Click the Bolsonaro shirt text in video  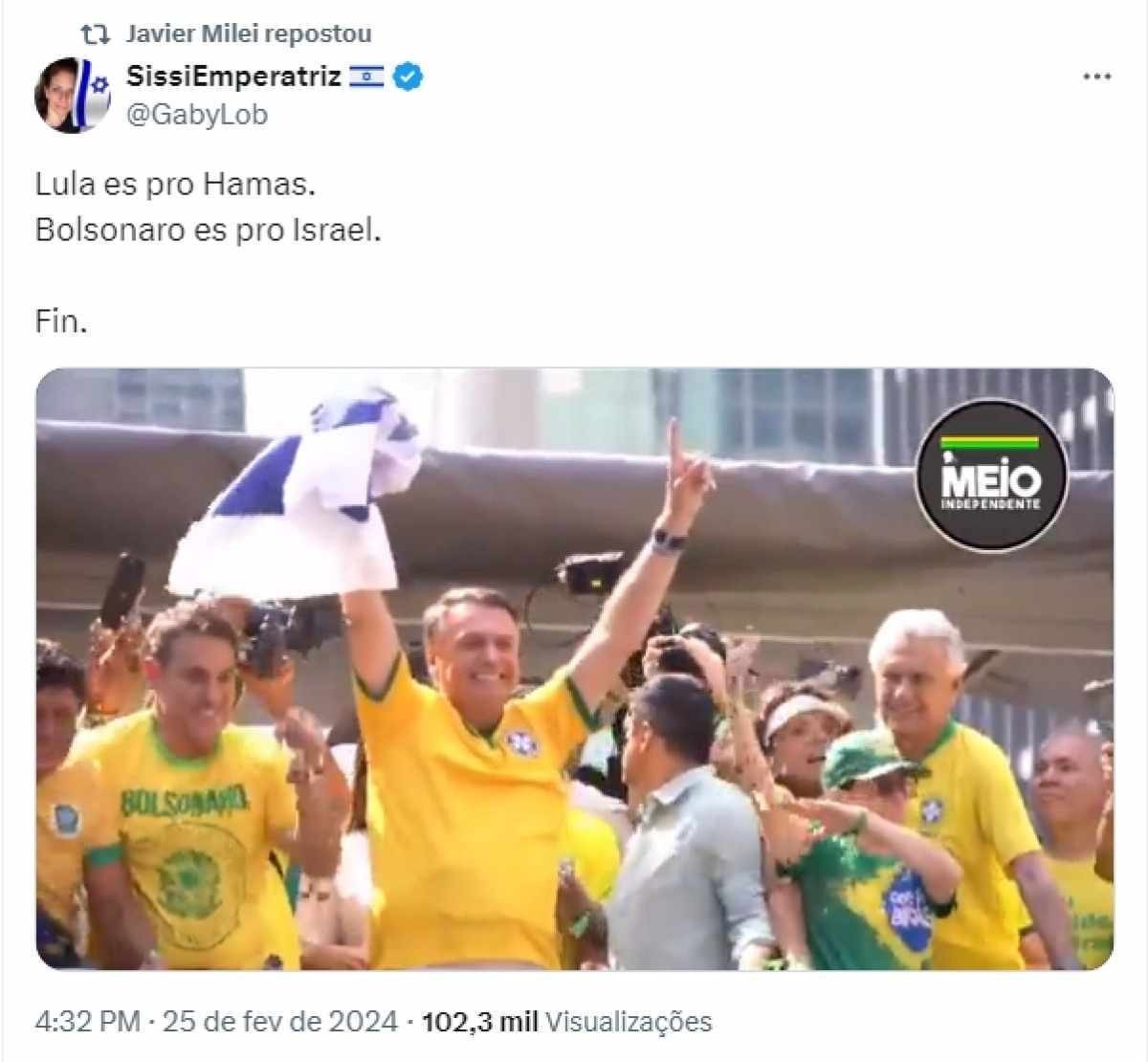coord(185,801)
